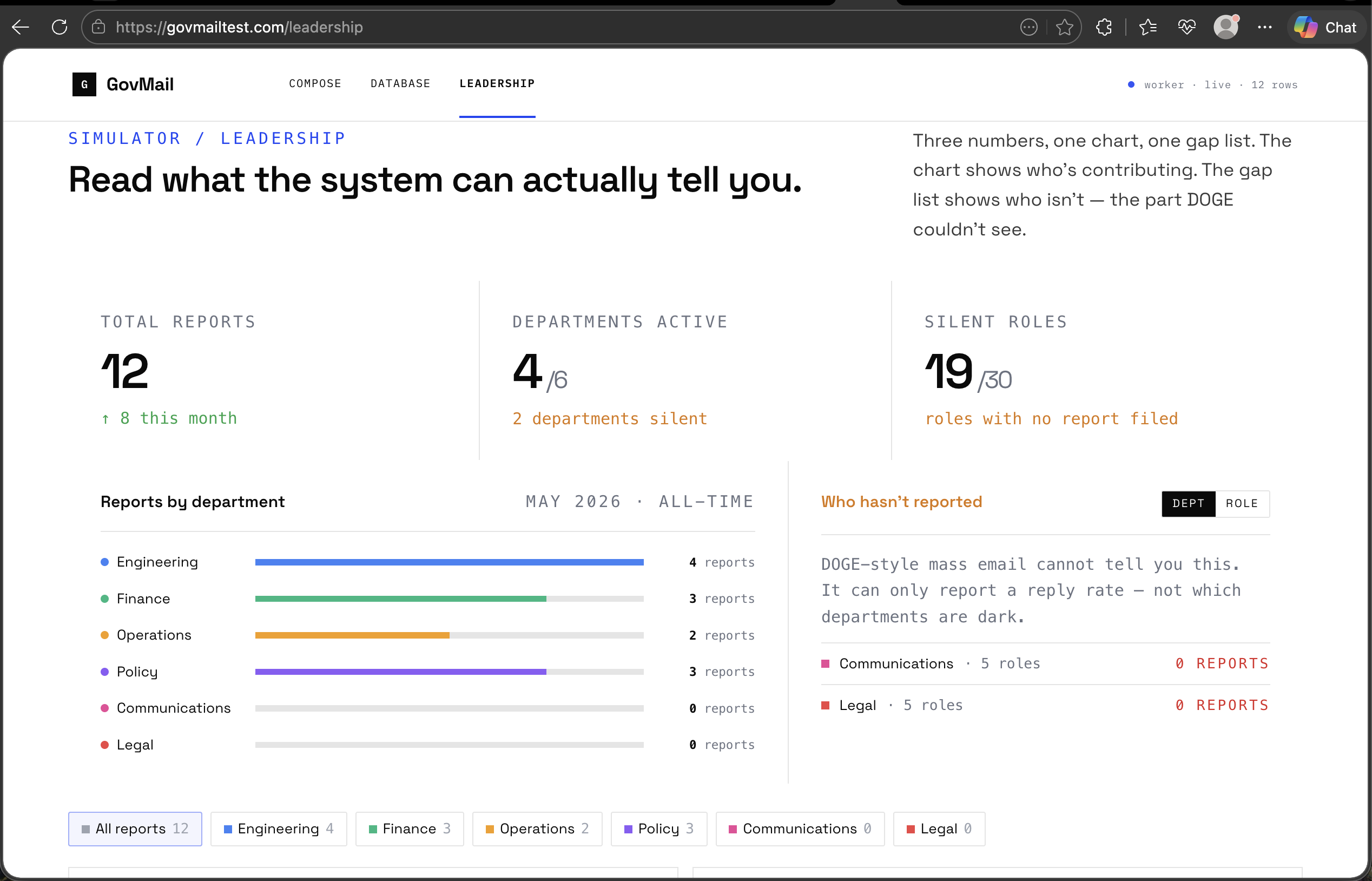
Task: Click the Total Reports 12 figure
Action: (124, 371)
